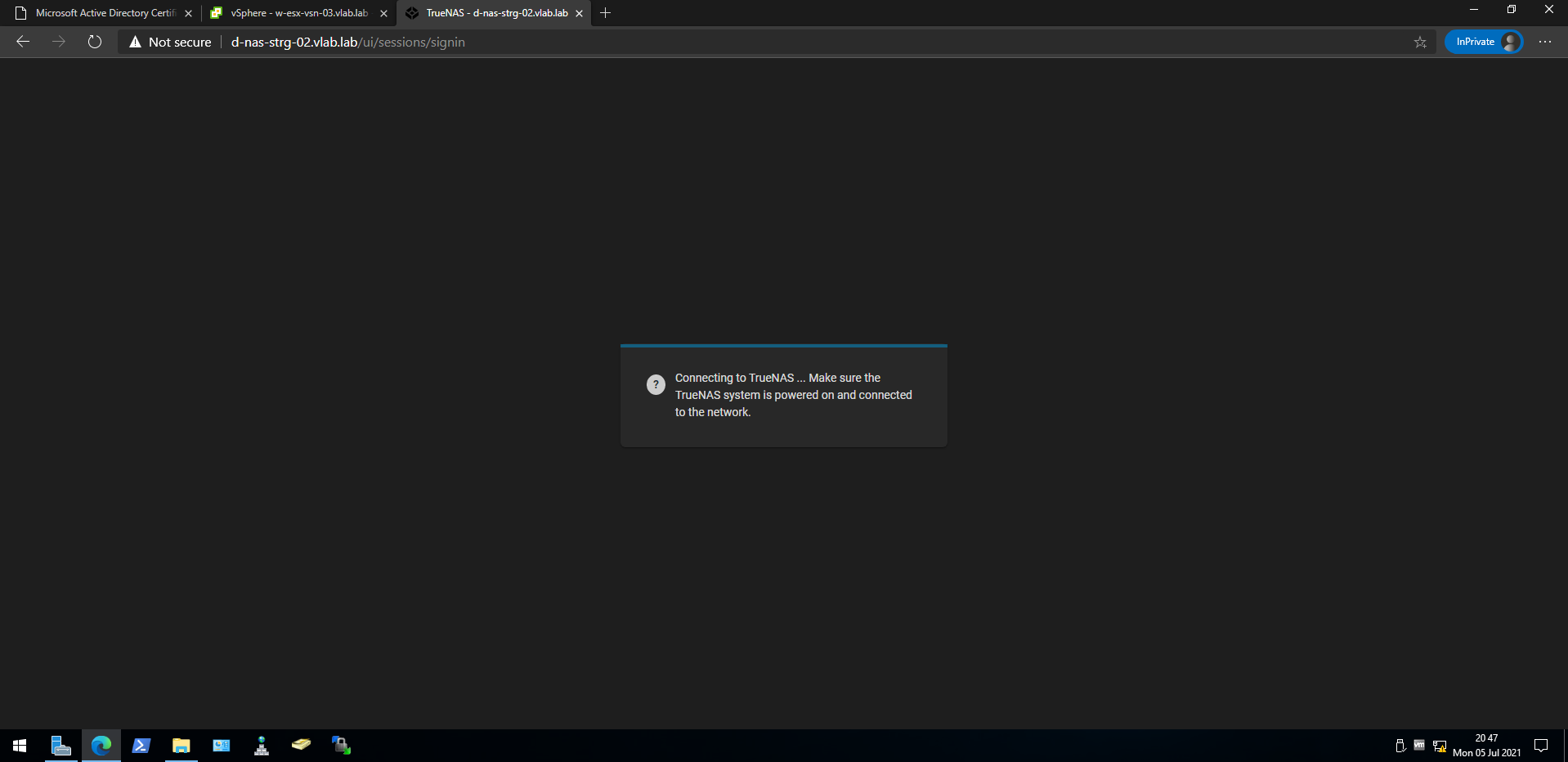
Task: Refresh the TrueNAS sign-in page
Action: coord(95,42)
